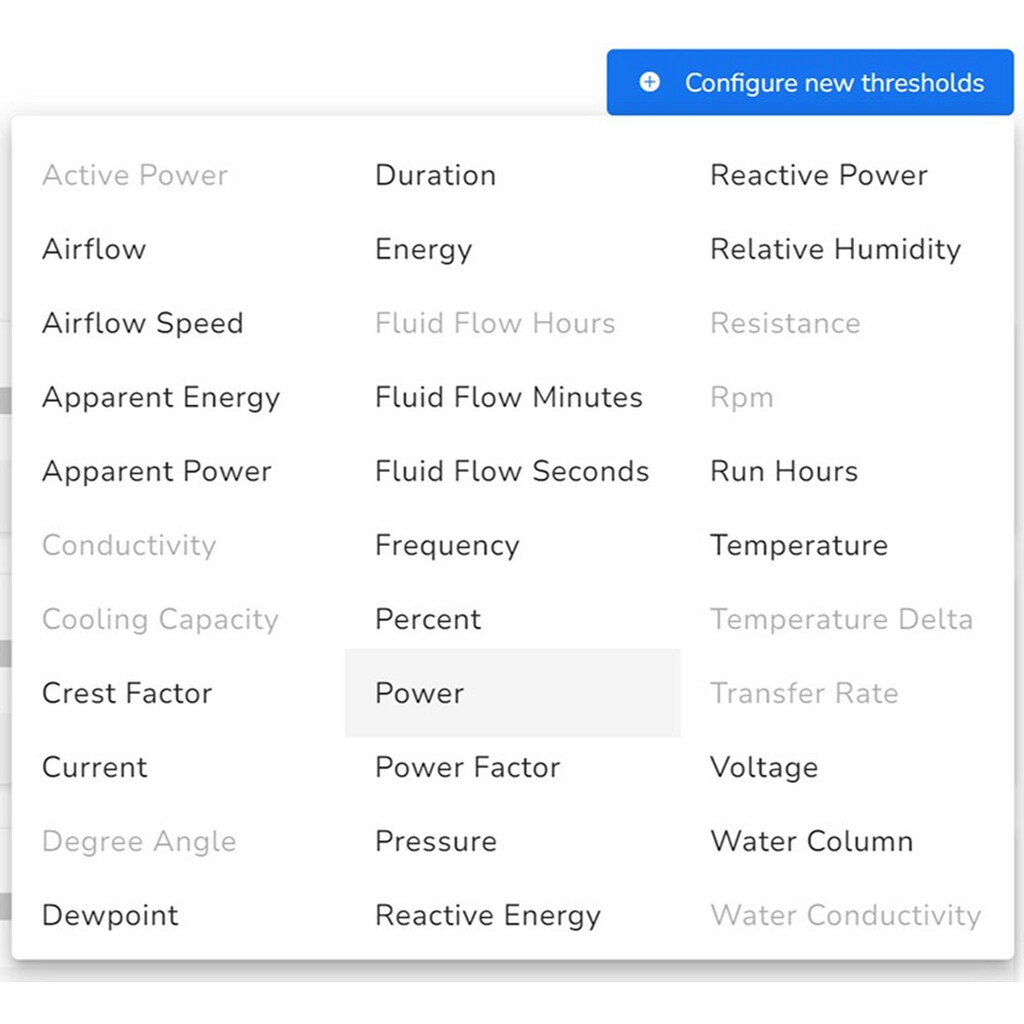Pick Water Column option
The image size is (1024, 1024).
(x=812, y=841)
